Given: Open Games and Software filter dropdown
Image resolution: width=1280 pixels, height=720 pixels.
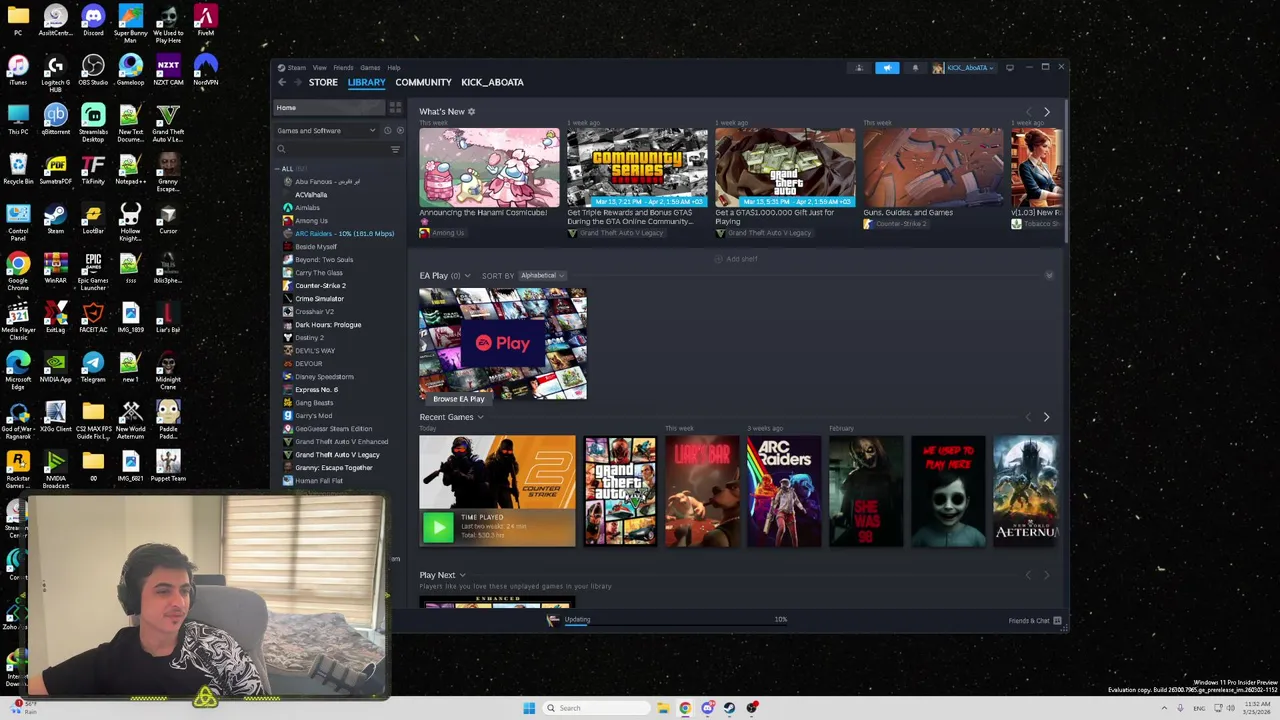Looking at the screenshot, I should tap(326, 131).
